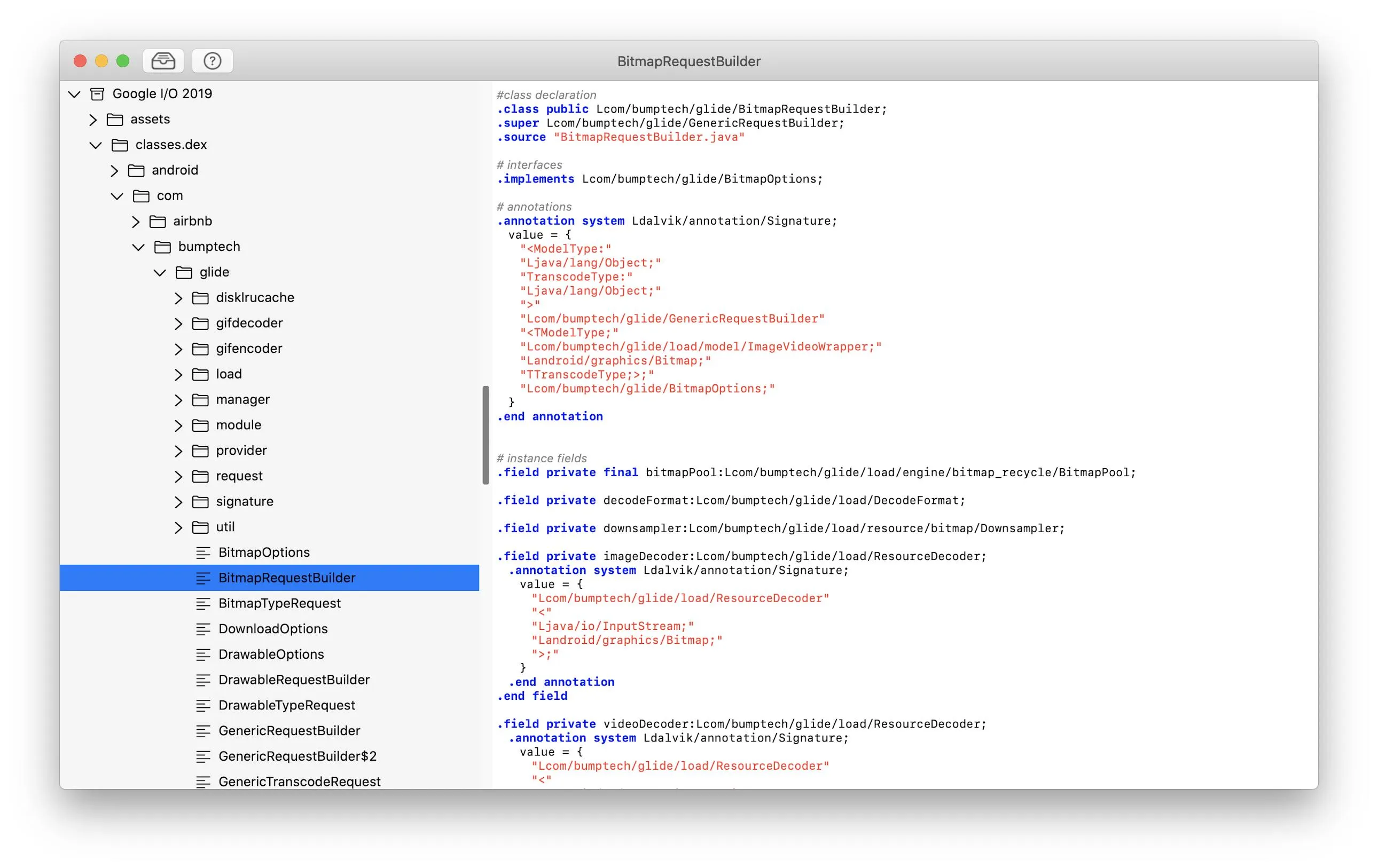Click the ".end field" line
The height and width of the screenshot is (868, 1378).
tap(532, 696)
